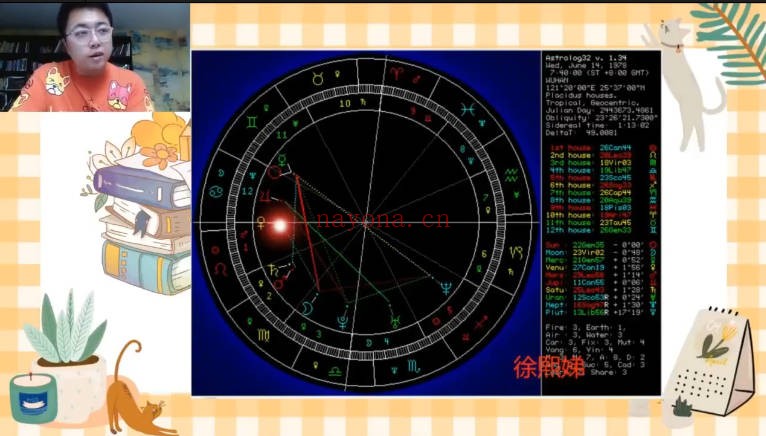Click the Sagittarius sign glyph on the wheel
This screenshot has width=766, height=436.
coord(481,322)
